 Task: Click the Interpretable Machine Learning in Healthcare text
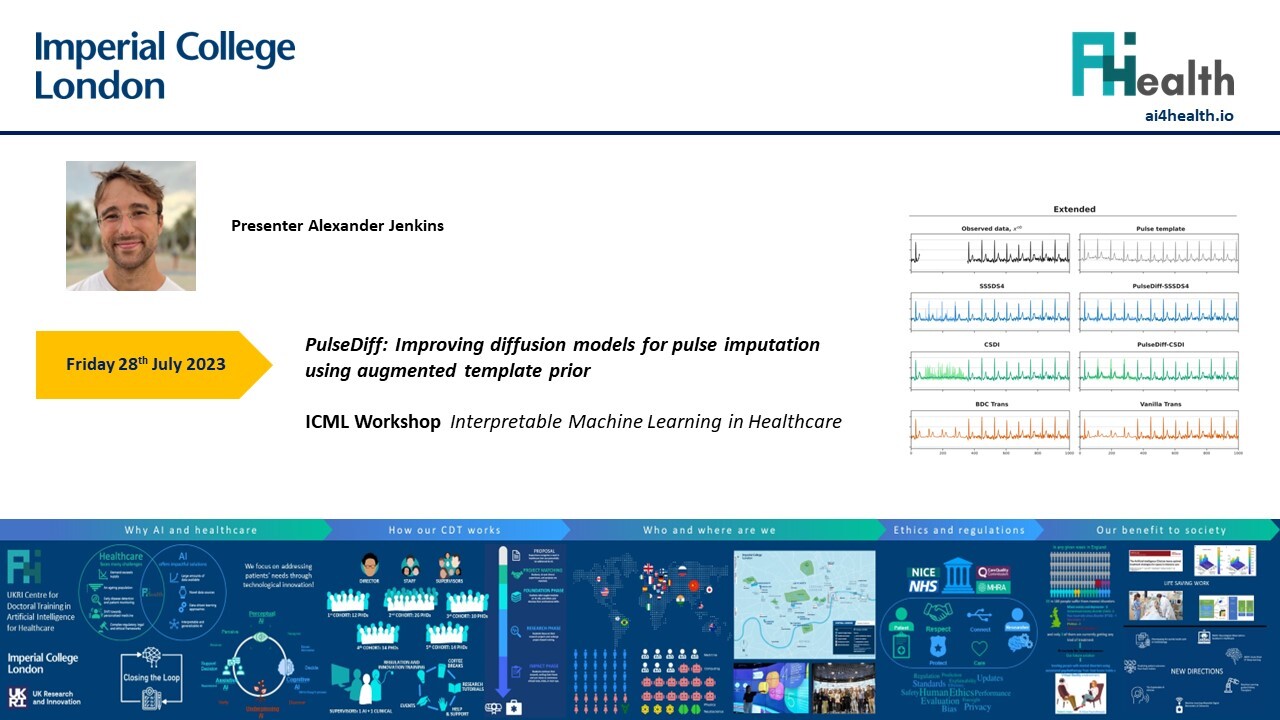point(646,422)
